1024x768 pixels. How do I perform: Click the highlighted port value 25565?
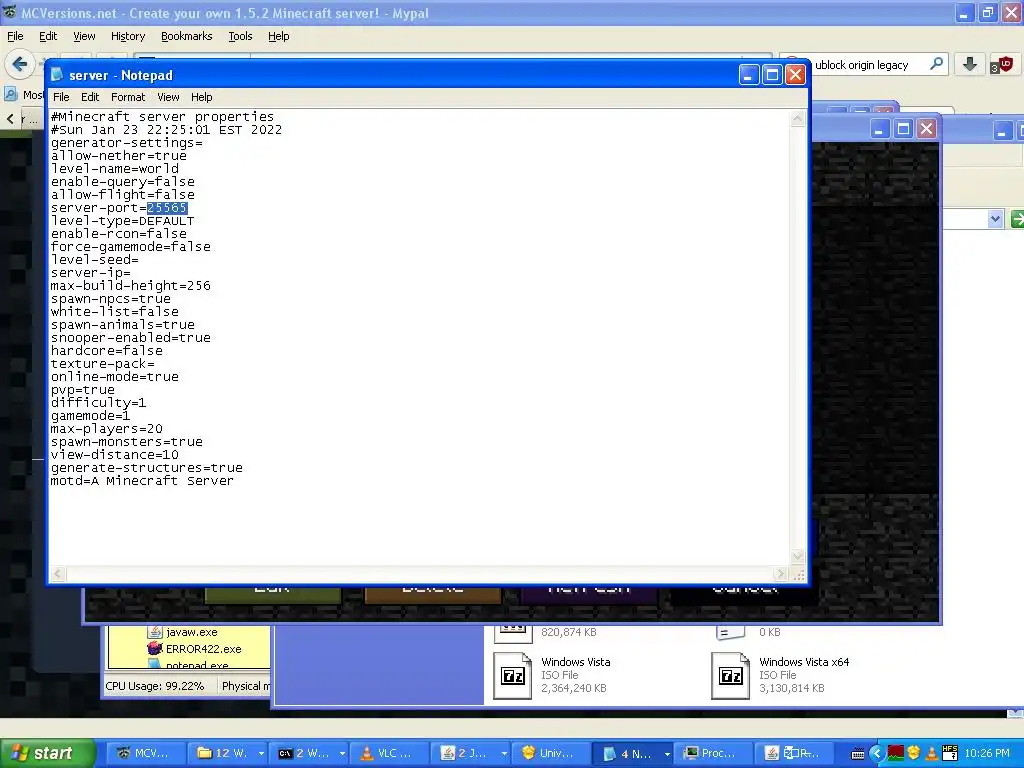(167, 208)
